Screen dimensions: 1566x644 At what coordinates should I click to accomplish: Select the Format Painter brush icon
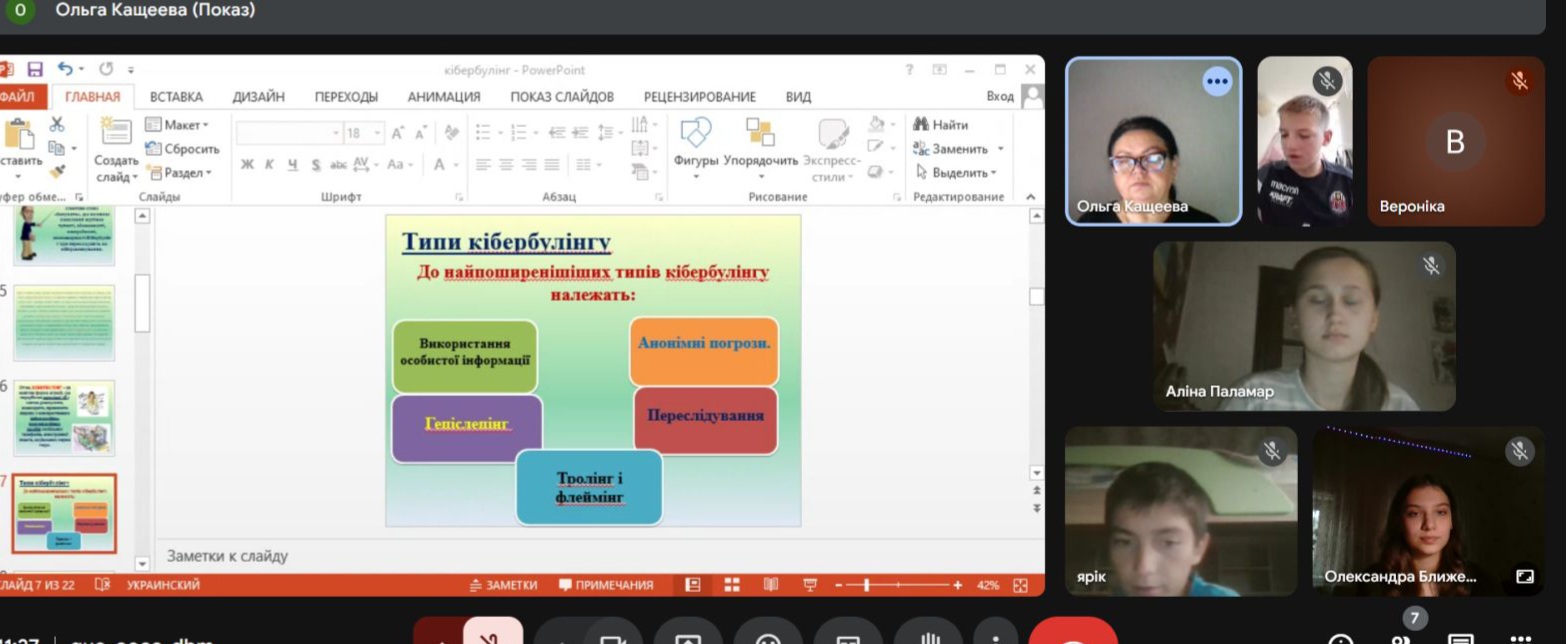pos(57,171)
